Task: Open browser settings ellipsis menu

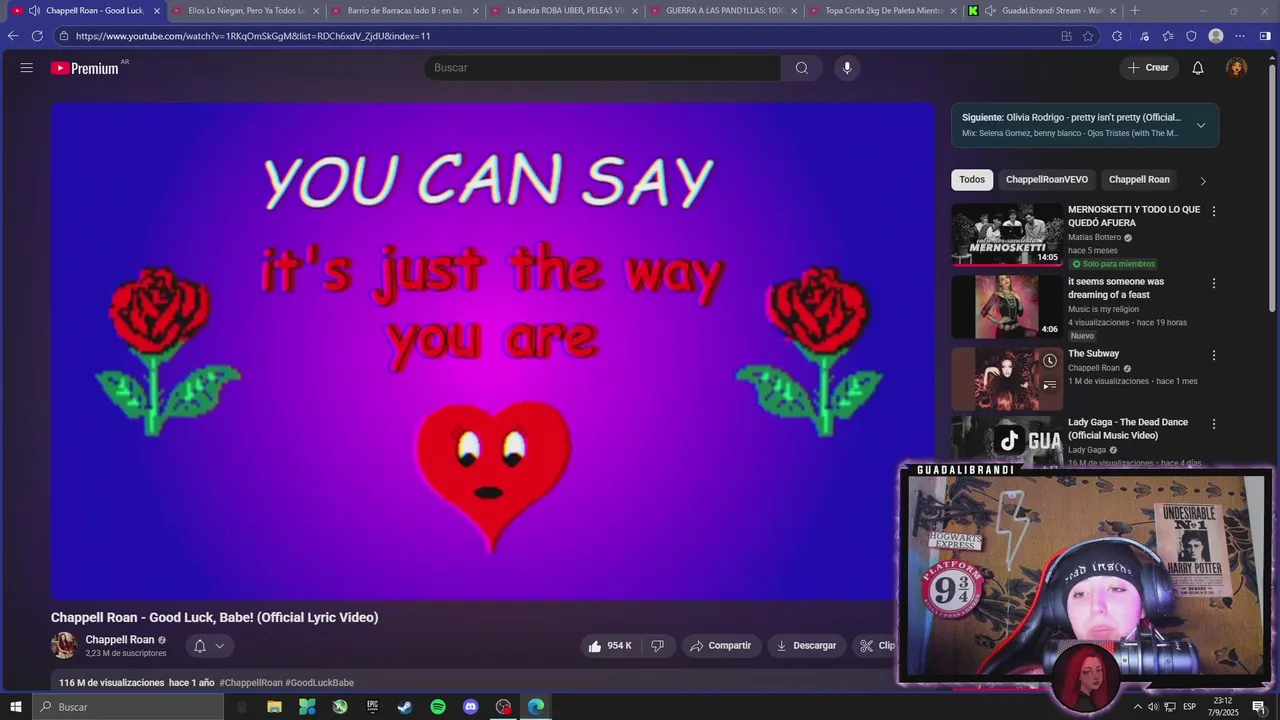Action: tap(1240, 36)
